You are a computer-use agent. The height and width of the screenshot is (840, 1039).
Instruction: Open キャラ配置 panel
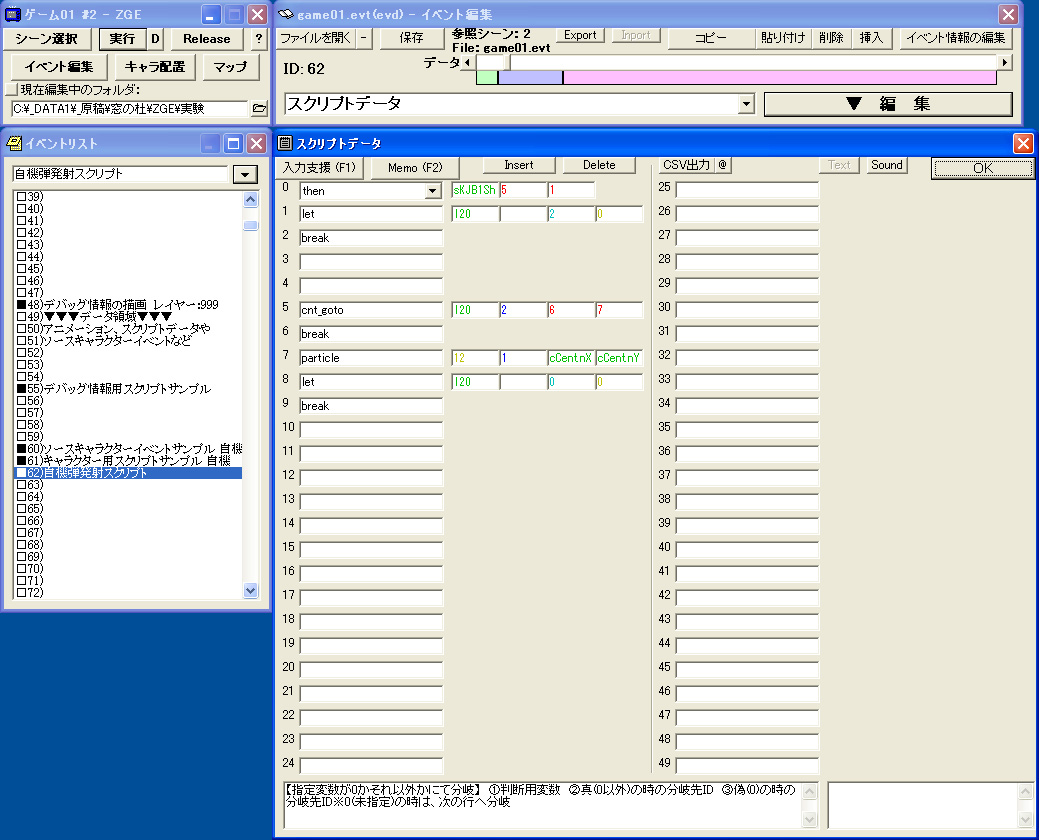click(155, 67)
